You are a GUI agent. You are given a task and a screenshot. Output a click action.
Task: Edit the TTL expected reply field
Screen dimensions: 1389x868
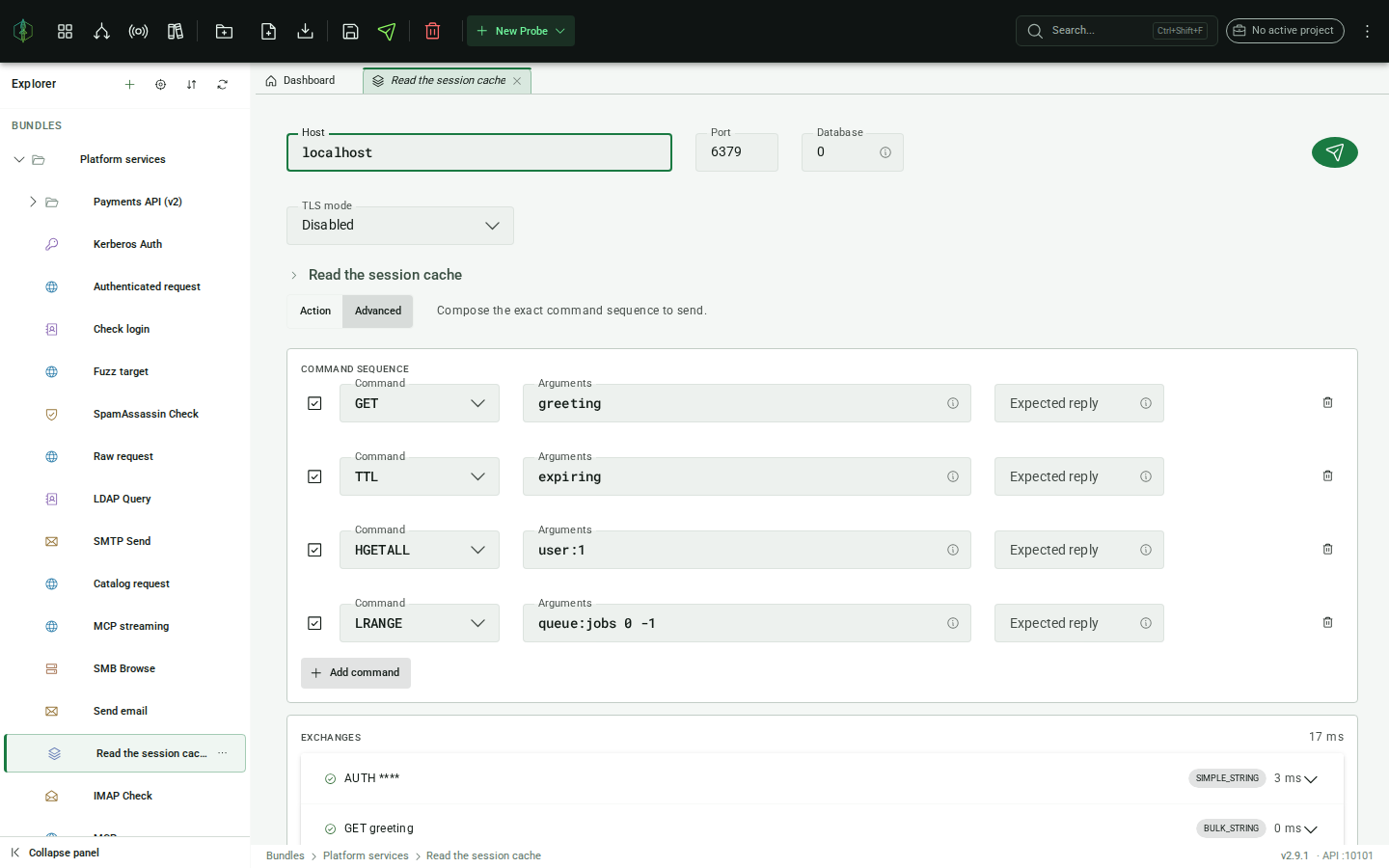(1079, 476)
